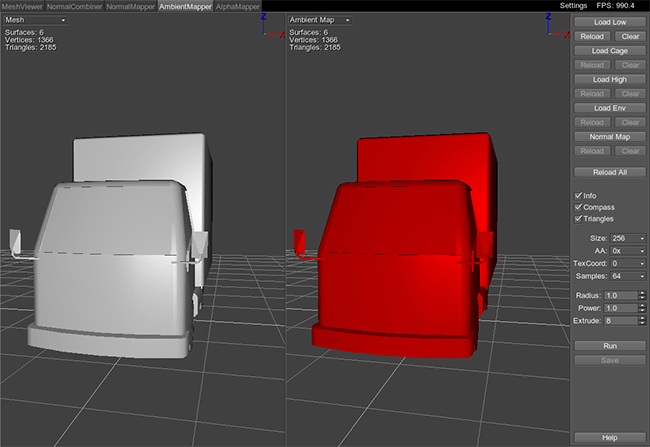Disable the Compass checkbox
This screenshot has width=650, height=447.
coord(578,207)
